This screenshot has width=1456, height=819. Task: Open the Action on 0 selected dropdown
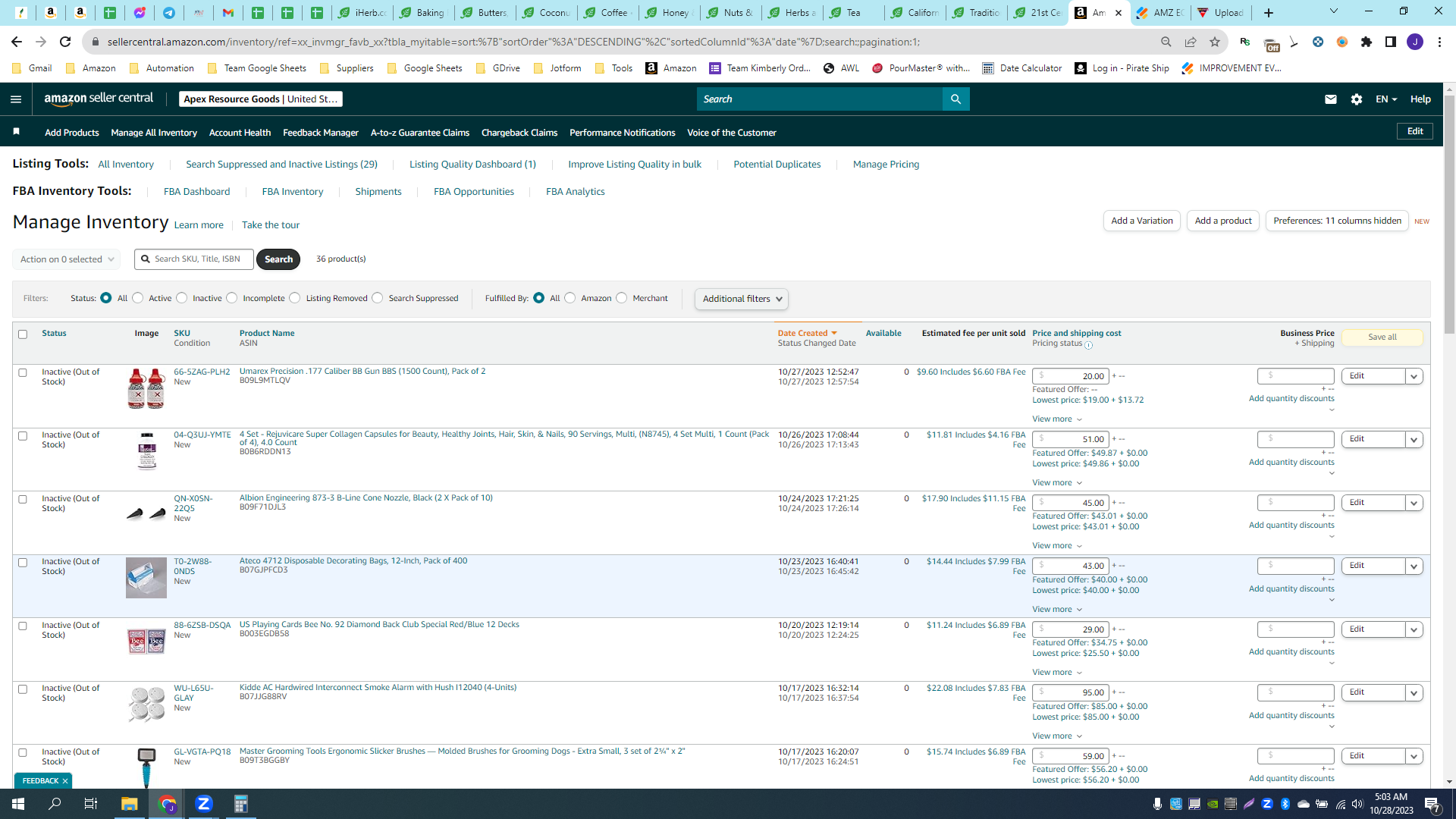click(67, 259)
